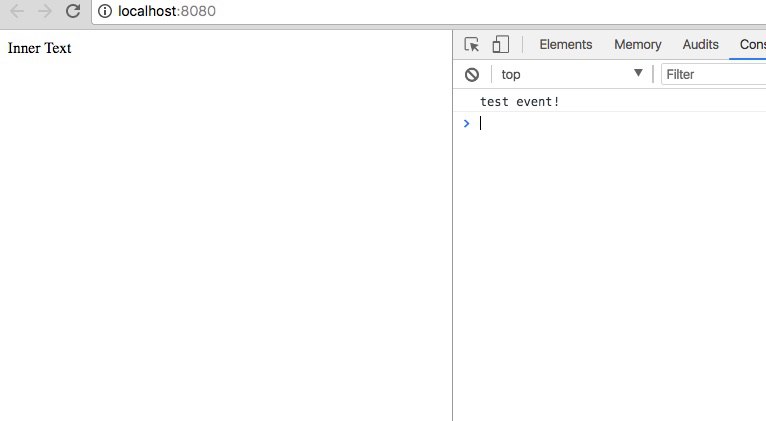
Task: Select the "test event!" log message
Action: point(519,101)
